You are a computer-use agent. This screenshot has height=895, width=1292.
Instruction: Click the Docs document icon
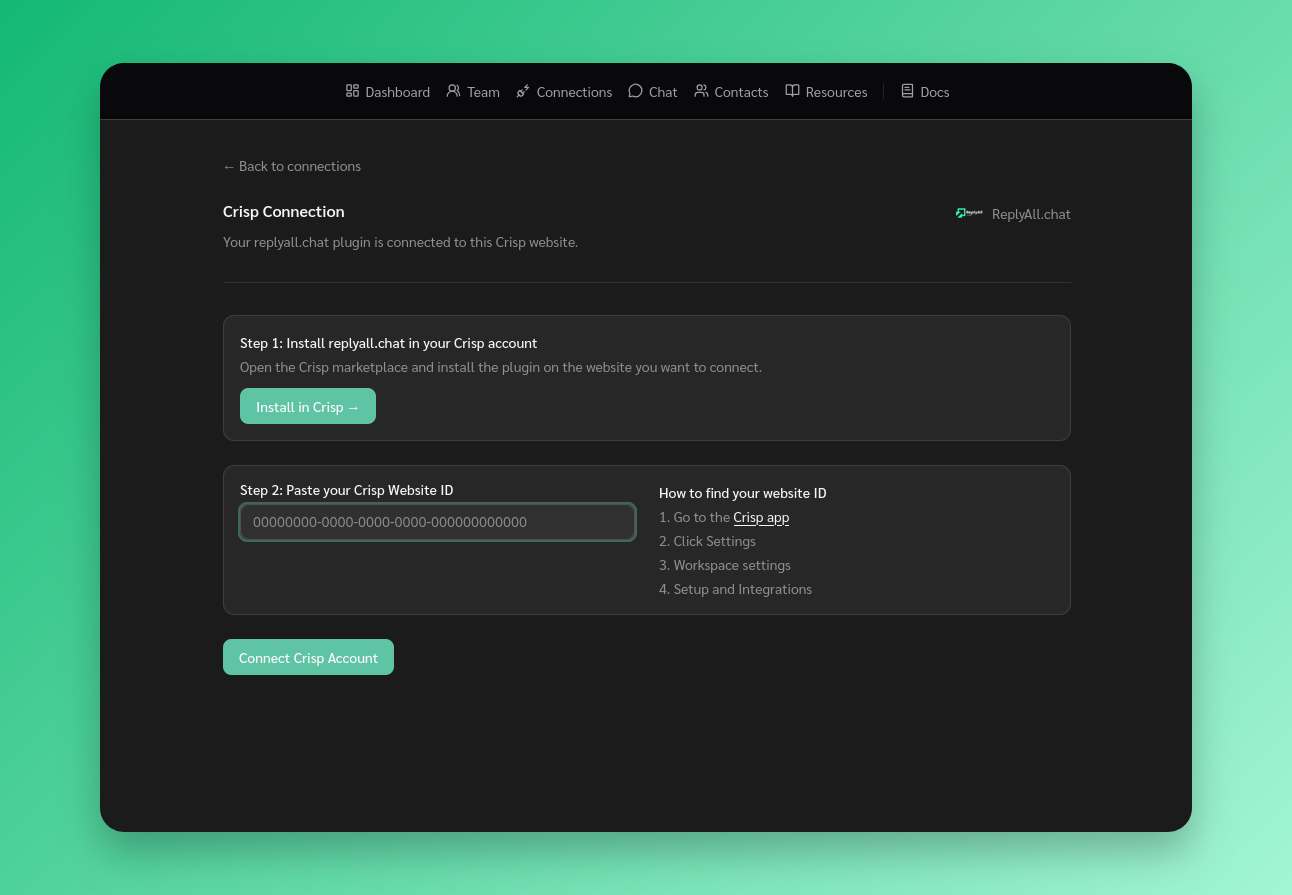(x=907, y=90)
